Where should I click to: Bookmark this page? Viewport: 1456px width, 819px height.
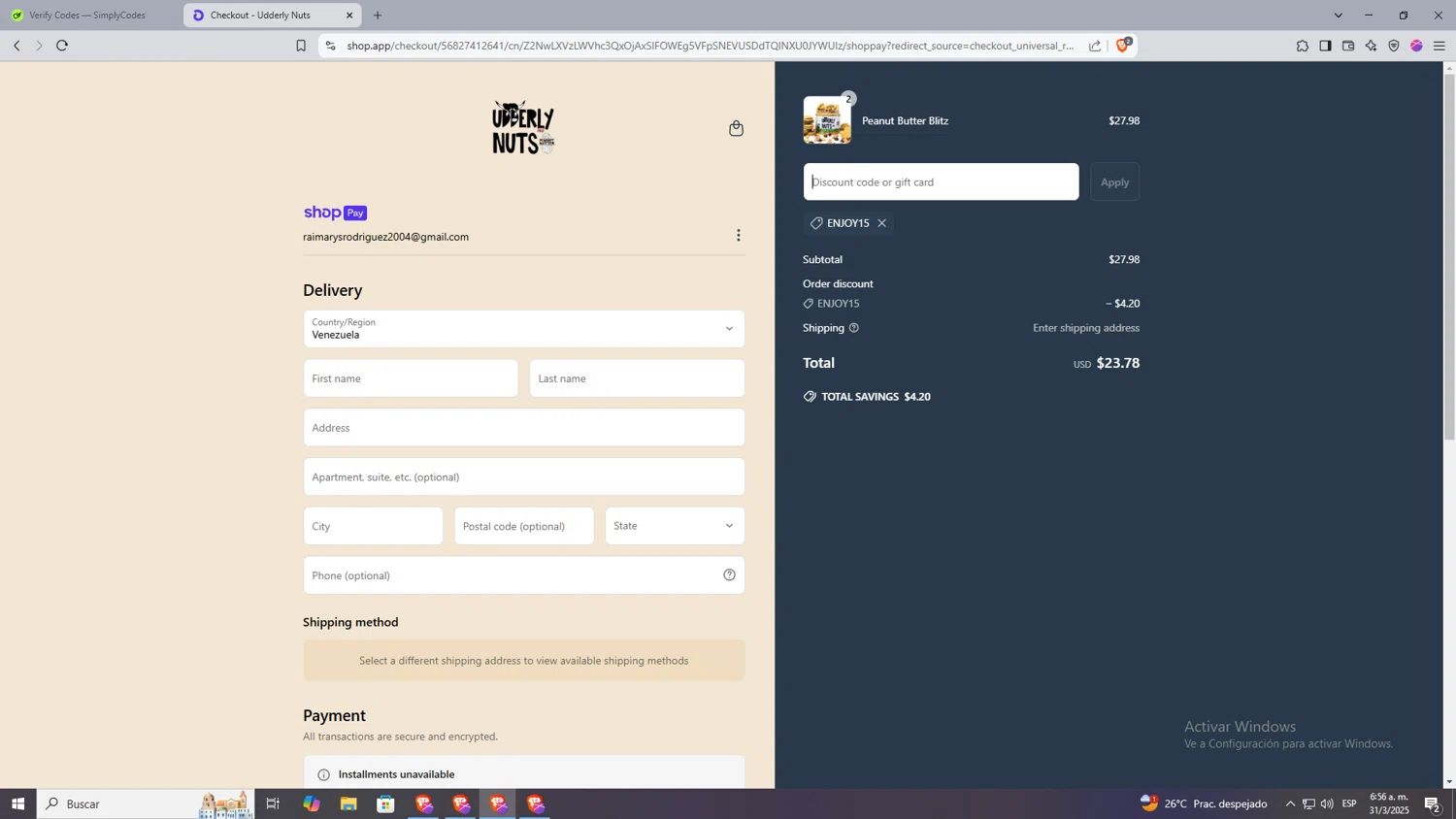[x=301, y=46]
